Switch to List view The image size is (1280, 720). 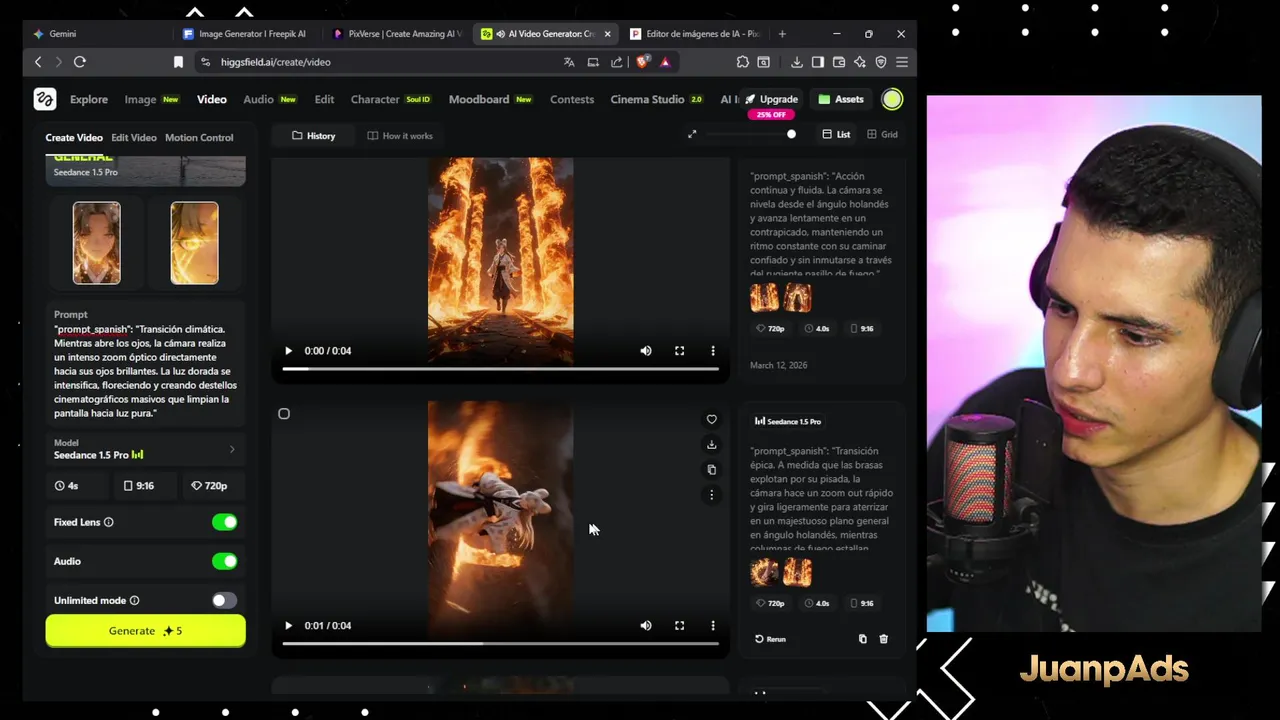pyautogui.click(x=836, y=134)
